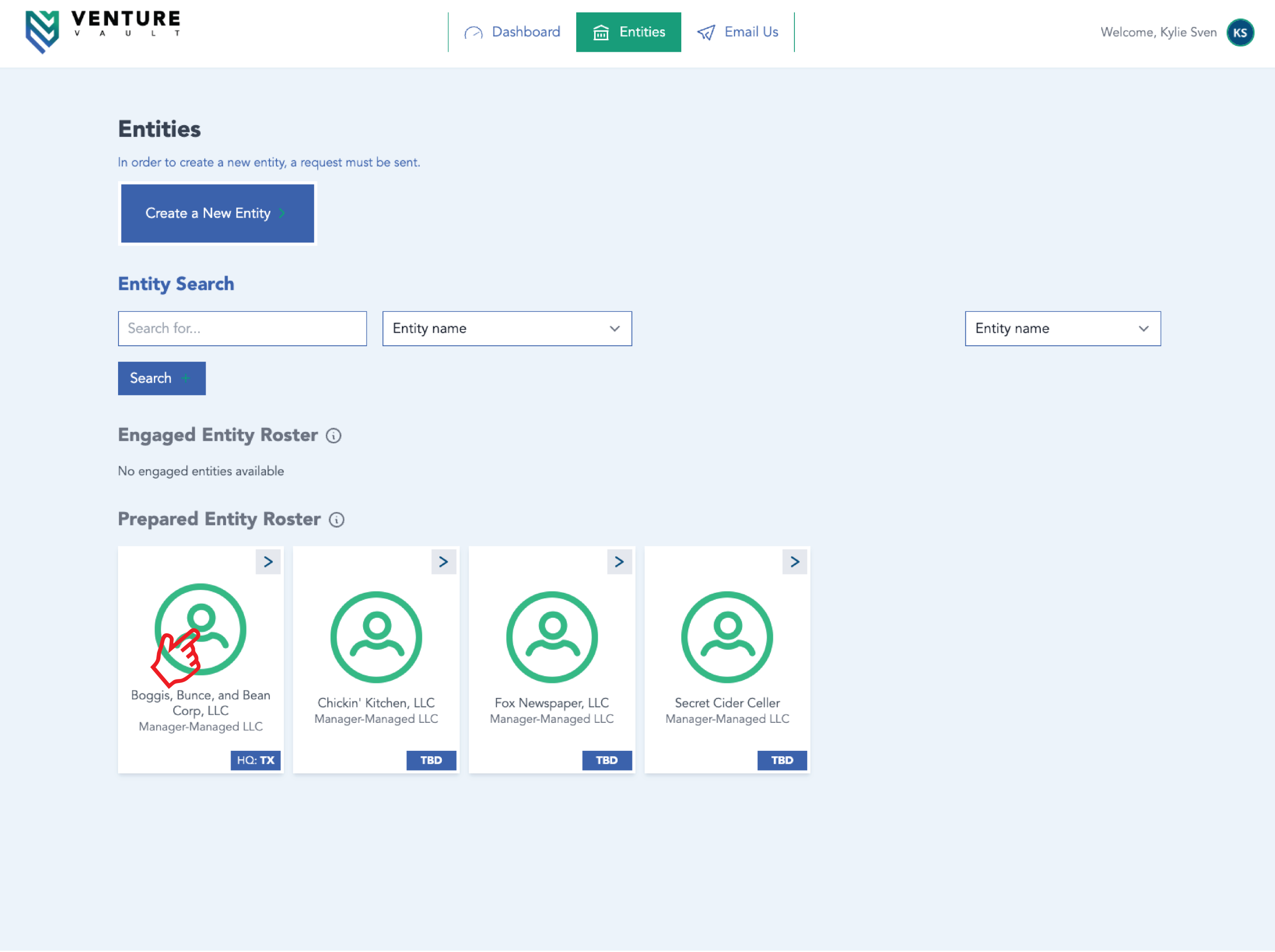
Task: Focus the Search for... input field
Action: [x=242, y=328]
